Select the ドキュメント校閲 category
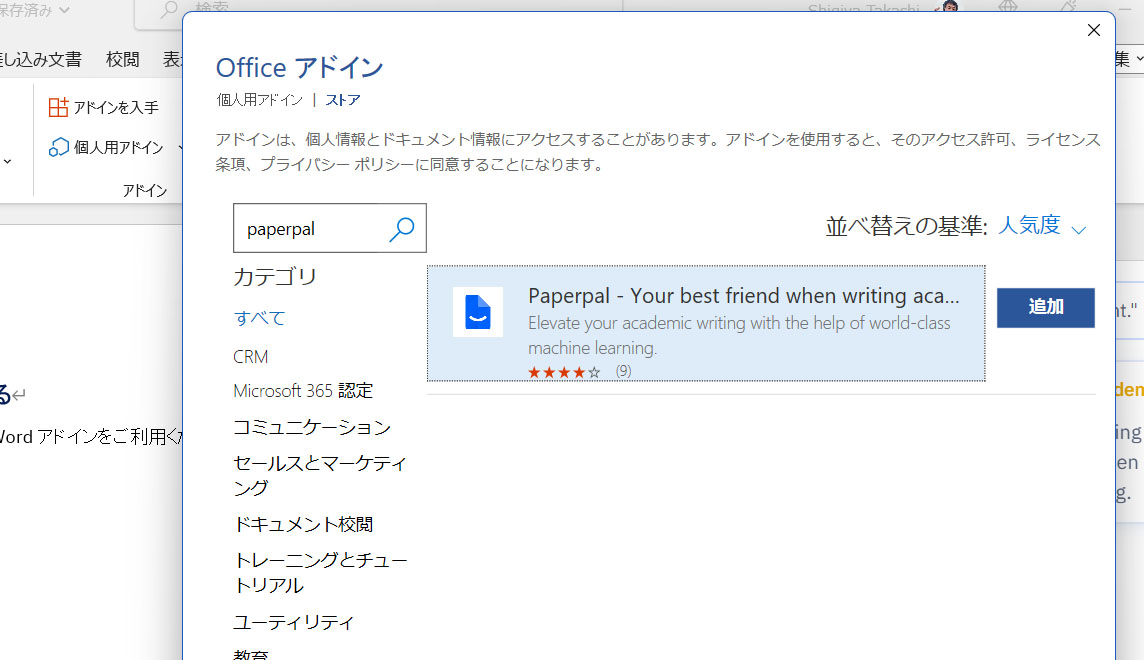 [x=303, y=523]
